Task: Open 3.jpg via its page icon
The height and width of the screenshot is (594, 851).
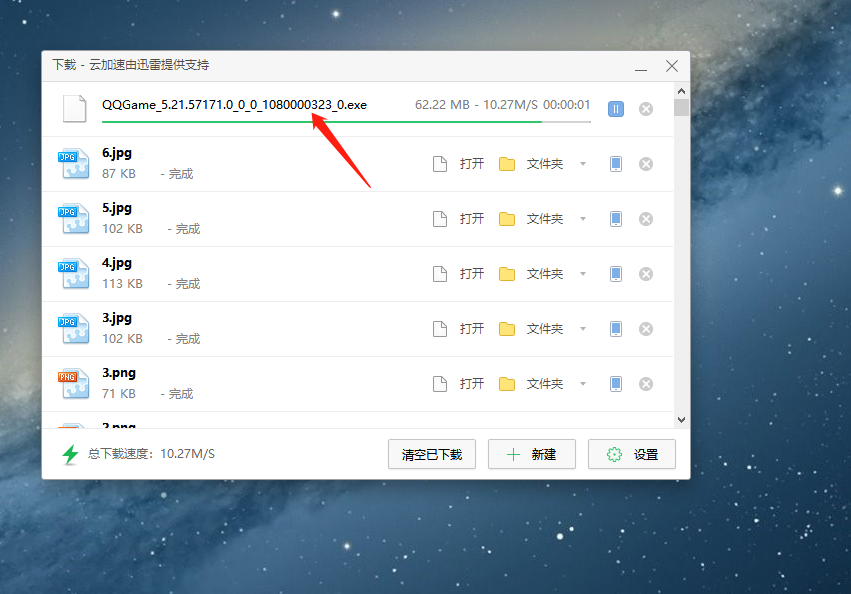Action: coord(440,329)
